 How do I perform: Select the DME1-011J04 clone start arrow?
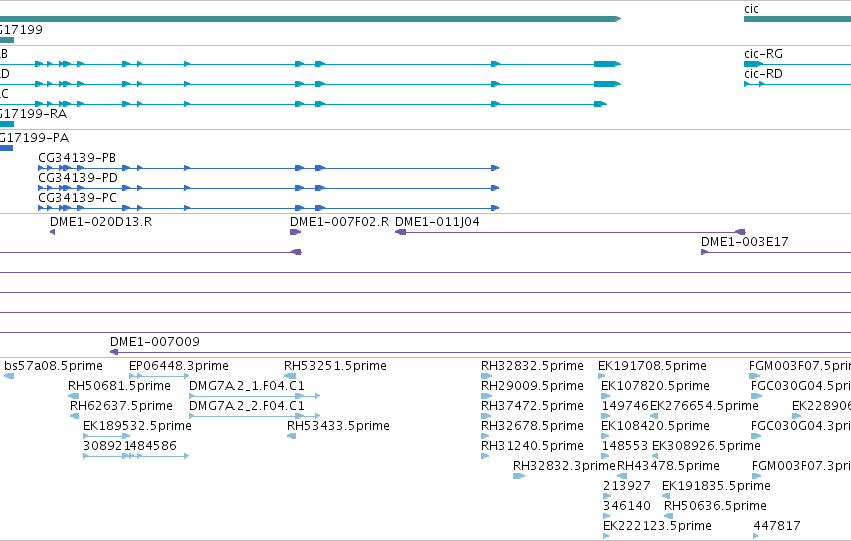coord(401,232)
